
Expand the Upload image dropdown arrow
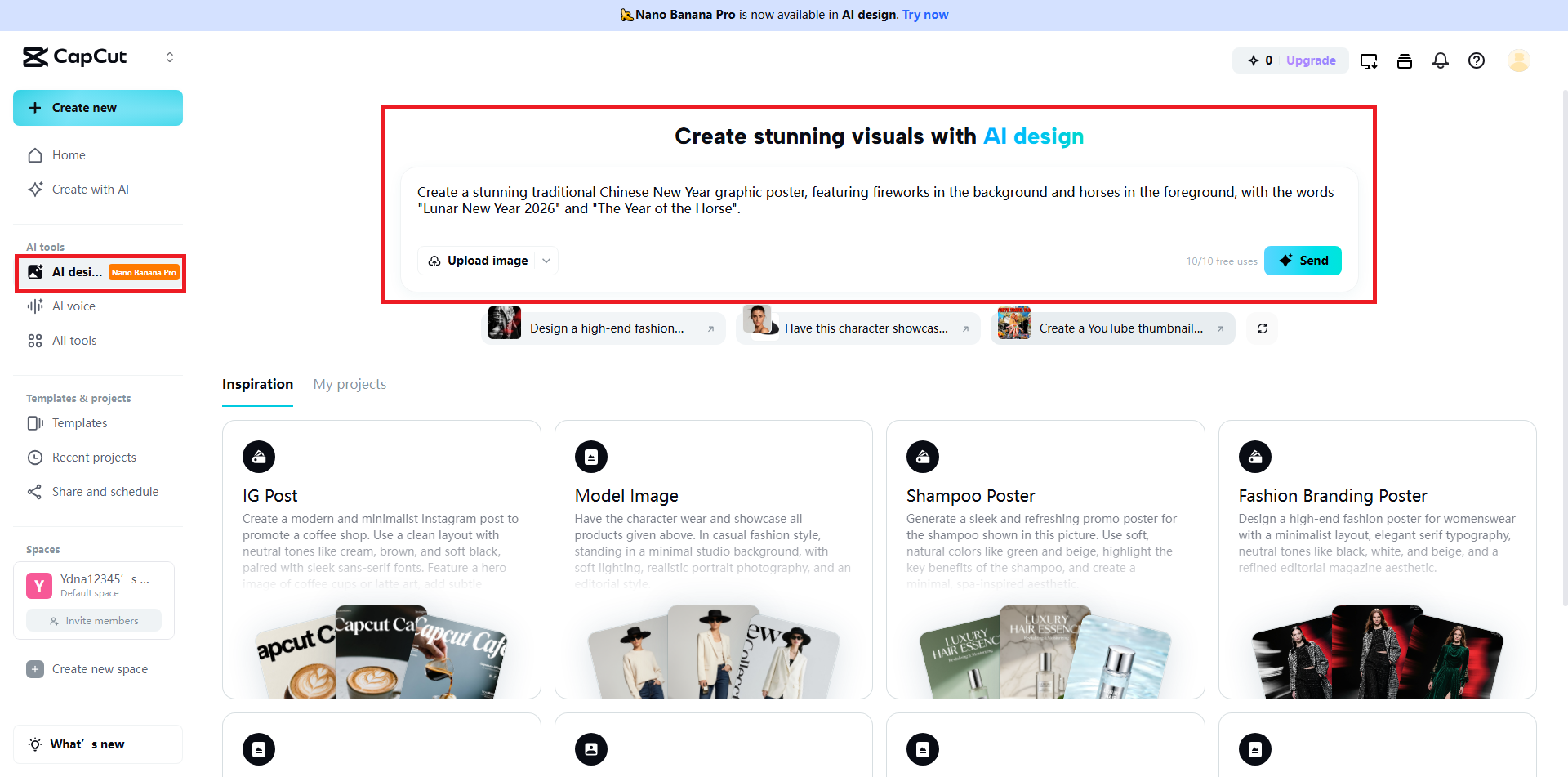click(x=546, y=261)
